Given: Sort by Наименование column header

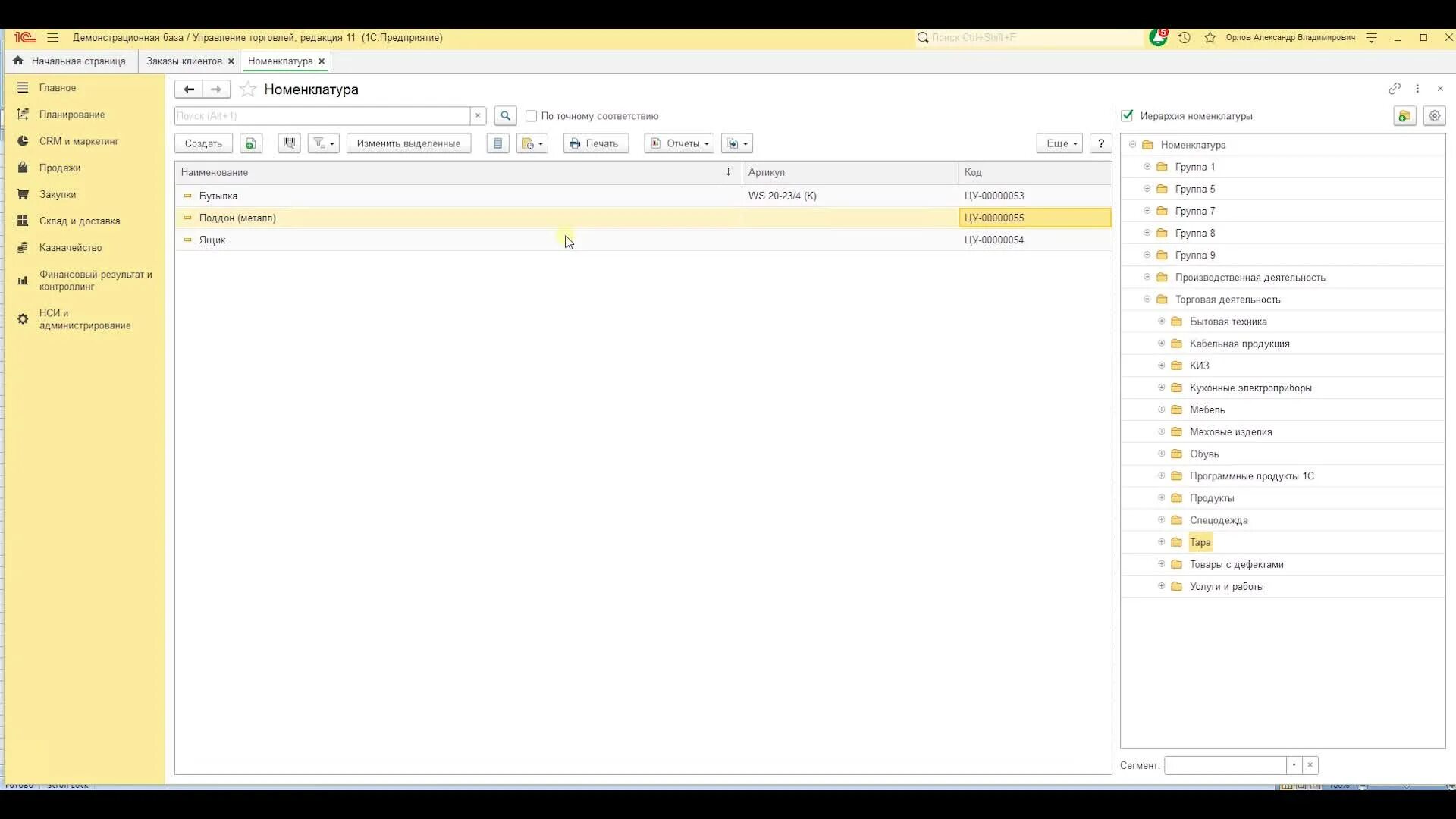Looking at the screenshot, I should [x=458, y=173].
